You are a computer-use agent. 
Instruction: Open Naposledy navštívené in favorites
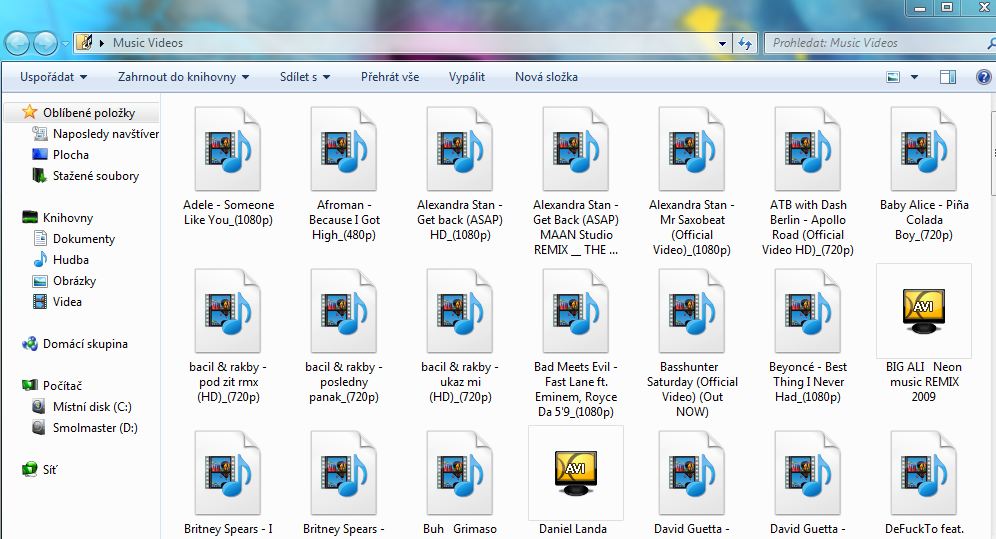(x=95, y=133)
